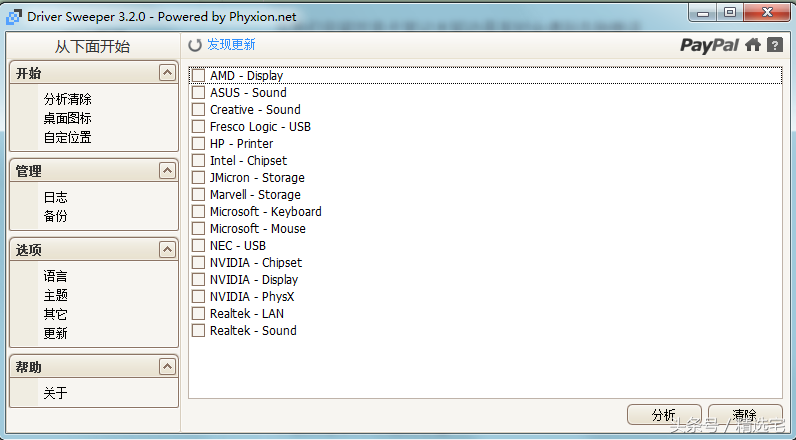Check the Realtek - LAN checkbox

tap(198, 314)
